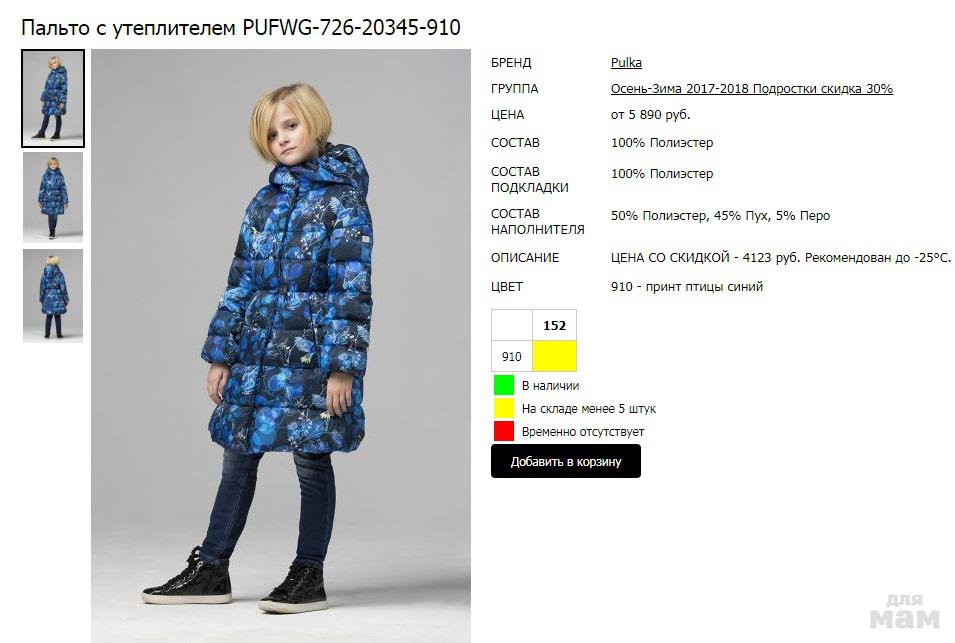Image resolution: width=955 pixels, height=643 pixels.
Task: Click the color value 910 принт птицы синий
Action: 687,286
